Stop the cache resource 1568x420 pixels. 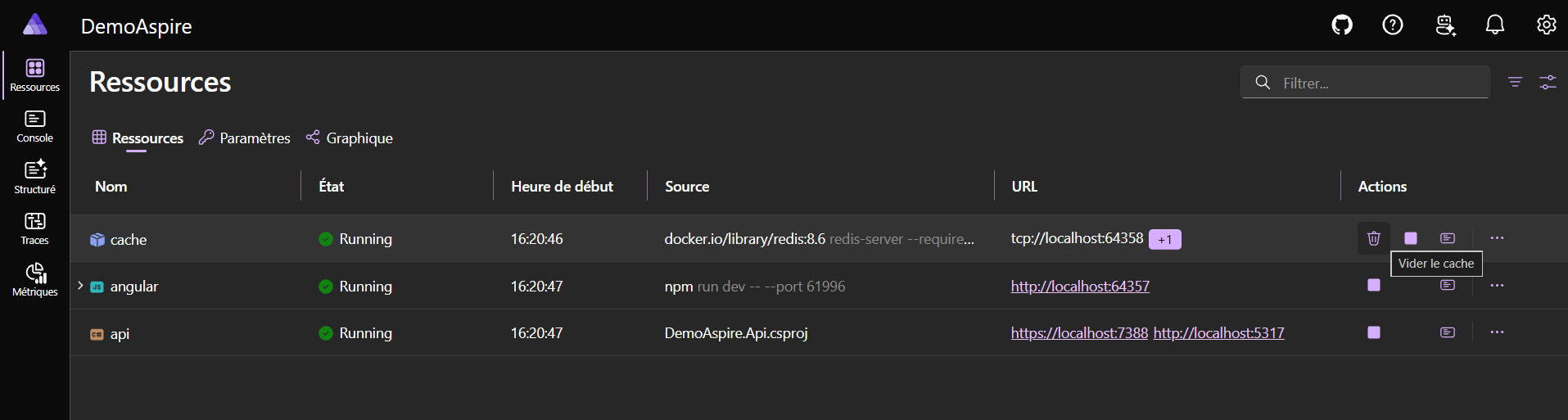tap(1411, 238)
